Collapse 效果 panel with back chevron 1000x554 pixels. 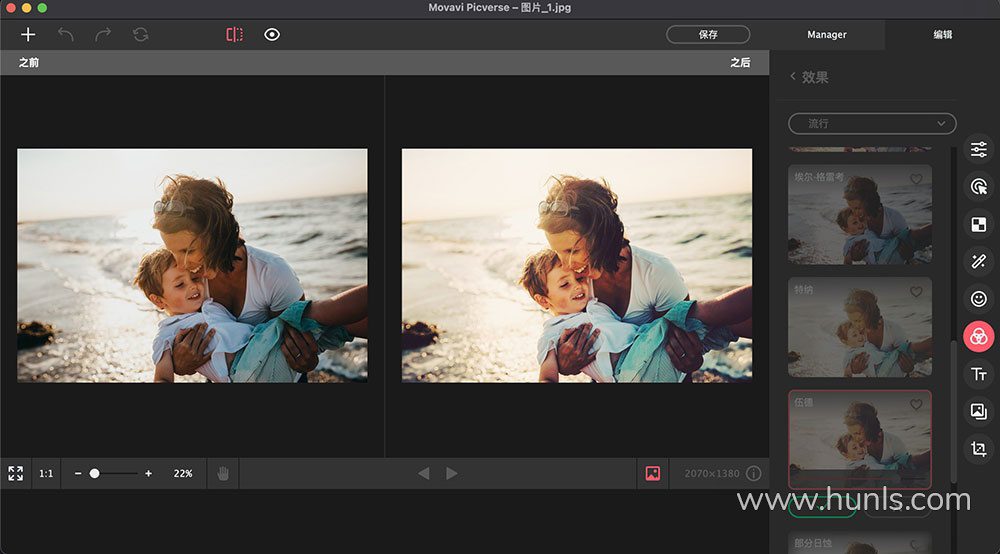tap(793, 77)
